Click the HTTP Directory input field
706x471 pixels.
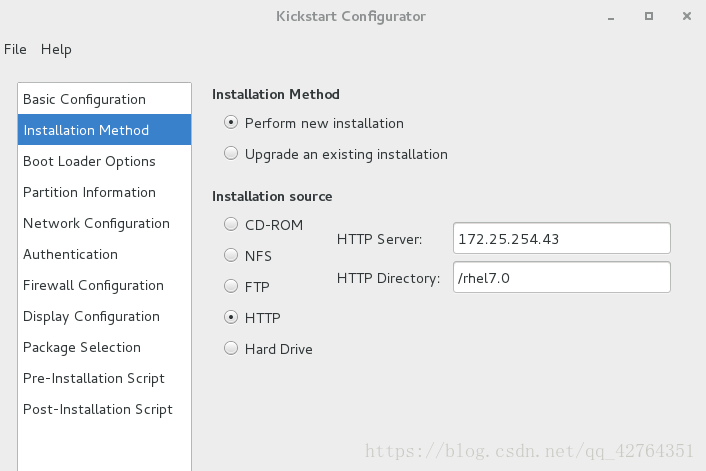(561, 277)
